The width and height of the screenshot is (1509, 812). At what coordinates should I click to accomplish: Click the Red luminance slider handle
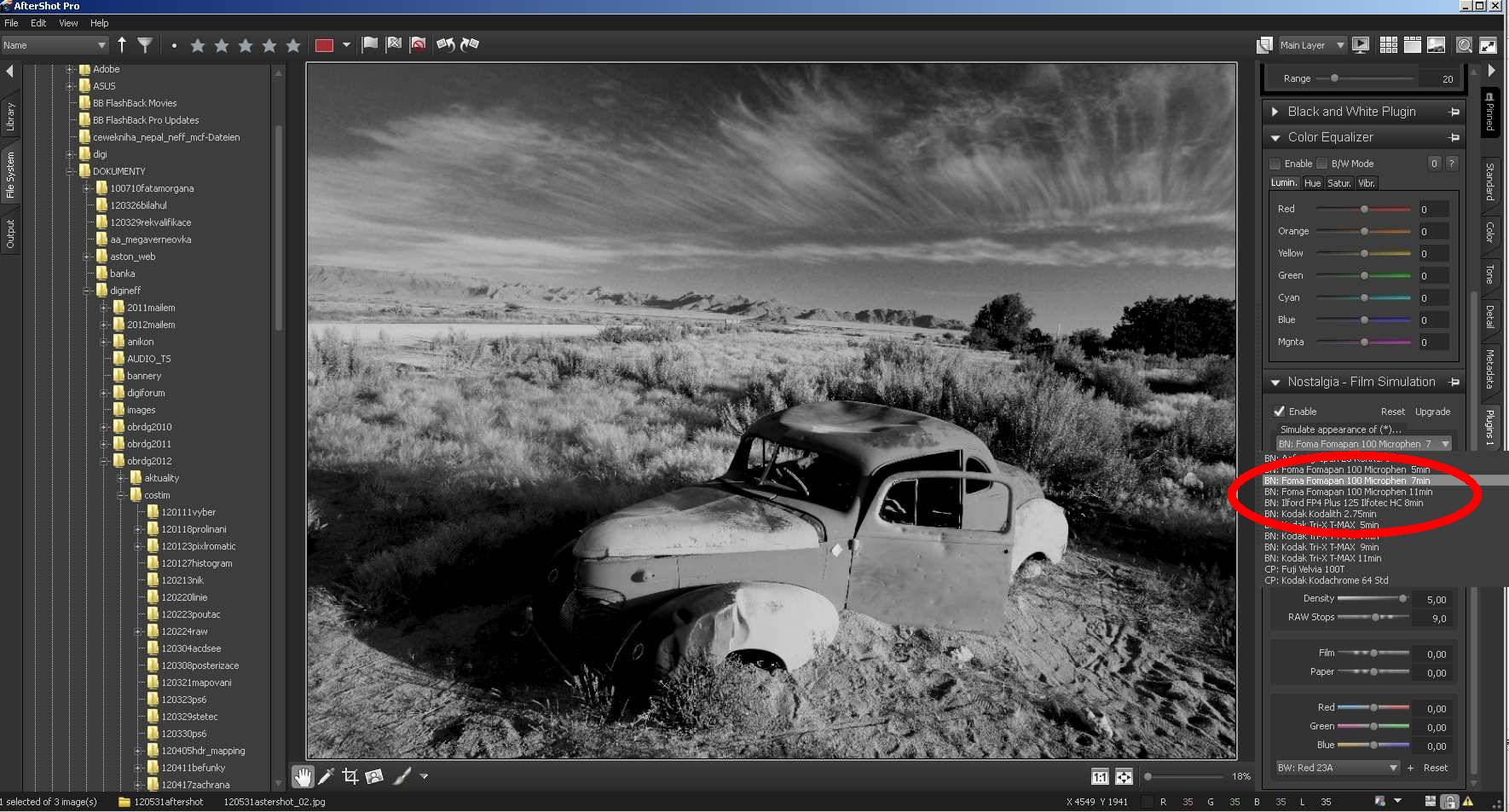click(1364, 209)
